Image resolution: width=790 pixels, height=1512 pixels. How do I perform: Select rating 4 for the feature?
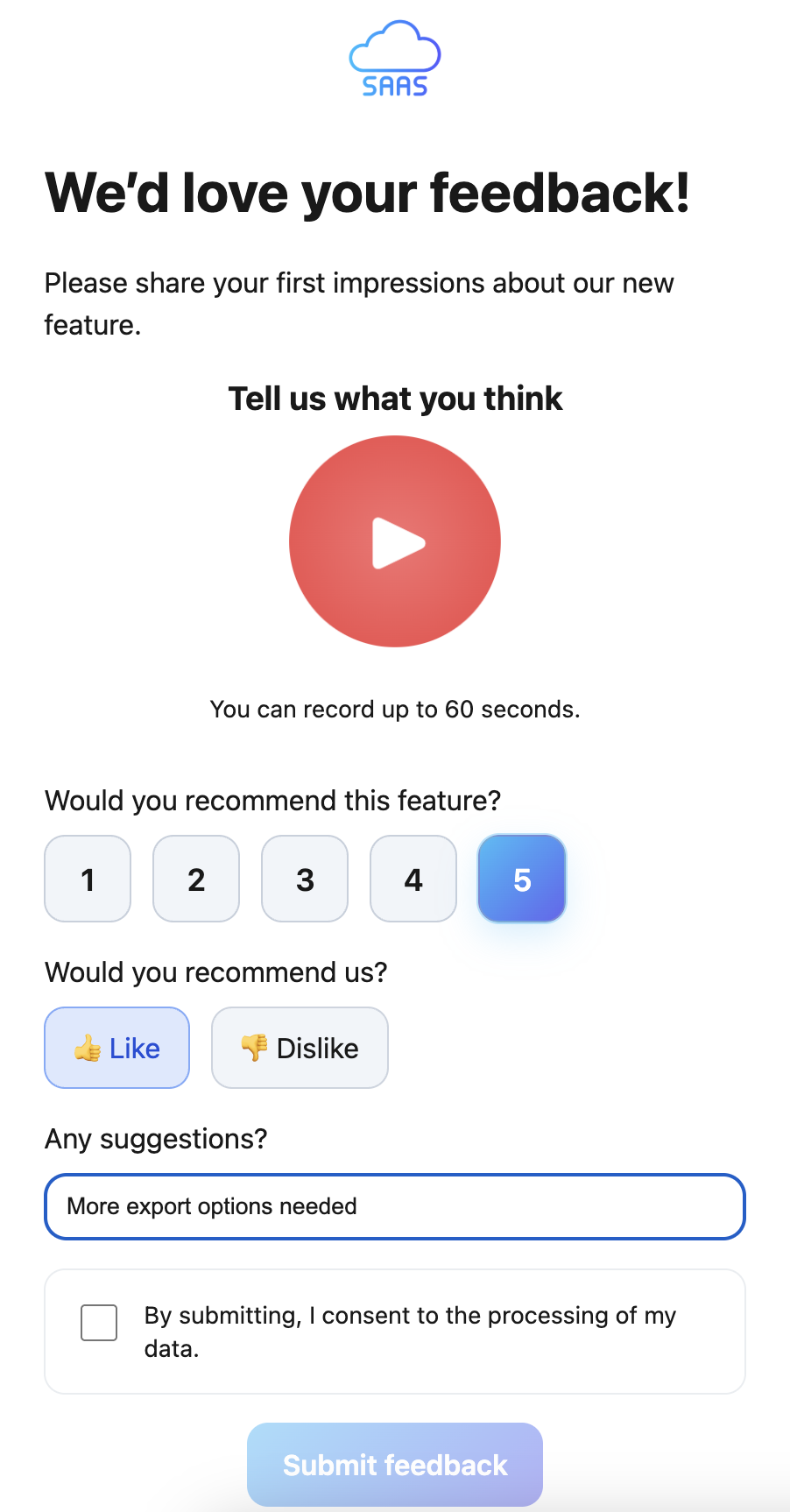[413, 879]
